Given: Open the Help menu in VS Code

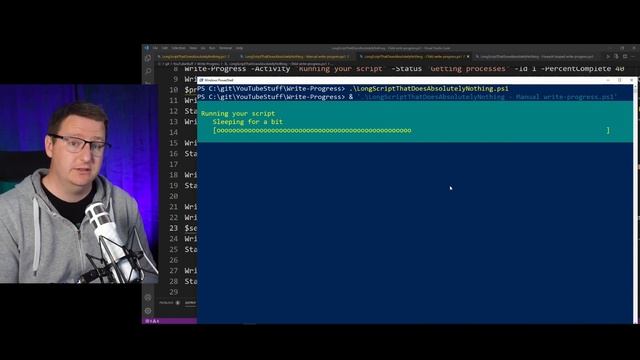Looking at the screenshot, I should pos(239,48).
